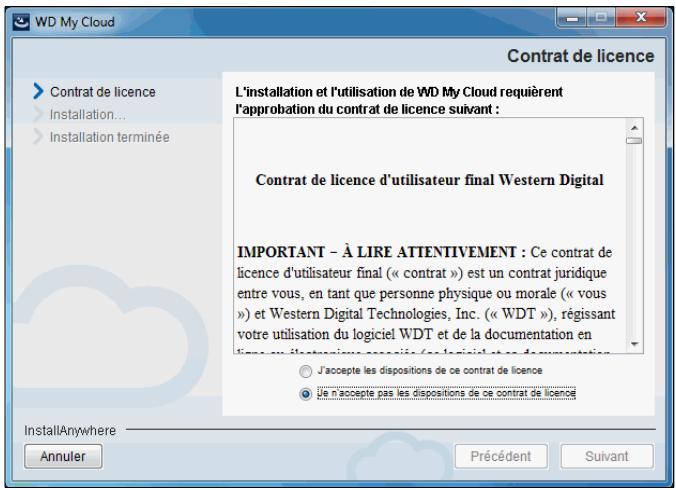
Task: Maximize the WD My Cloud window
Action: click(x=601, y=18)
